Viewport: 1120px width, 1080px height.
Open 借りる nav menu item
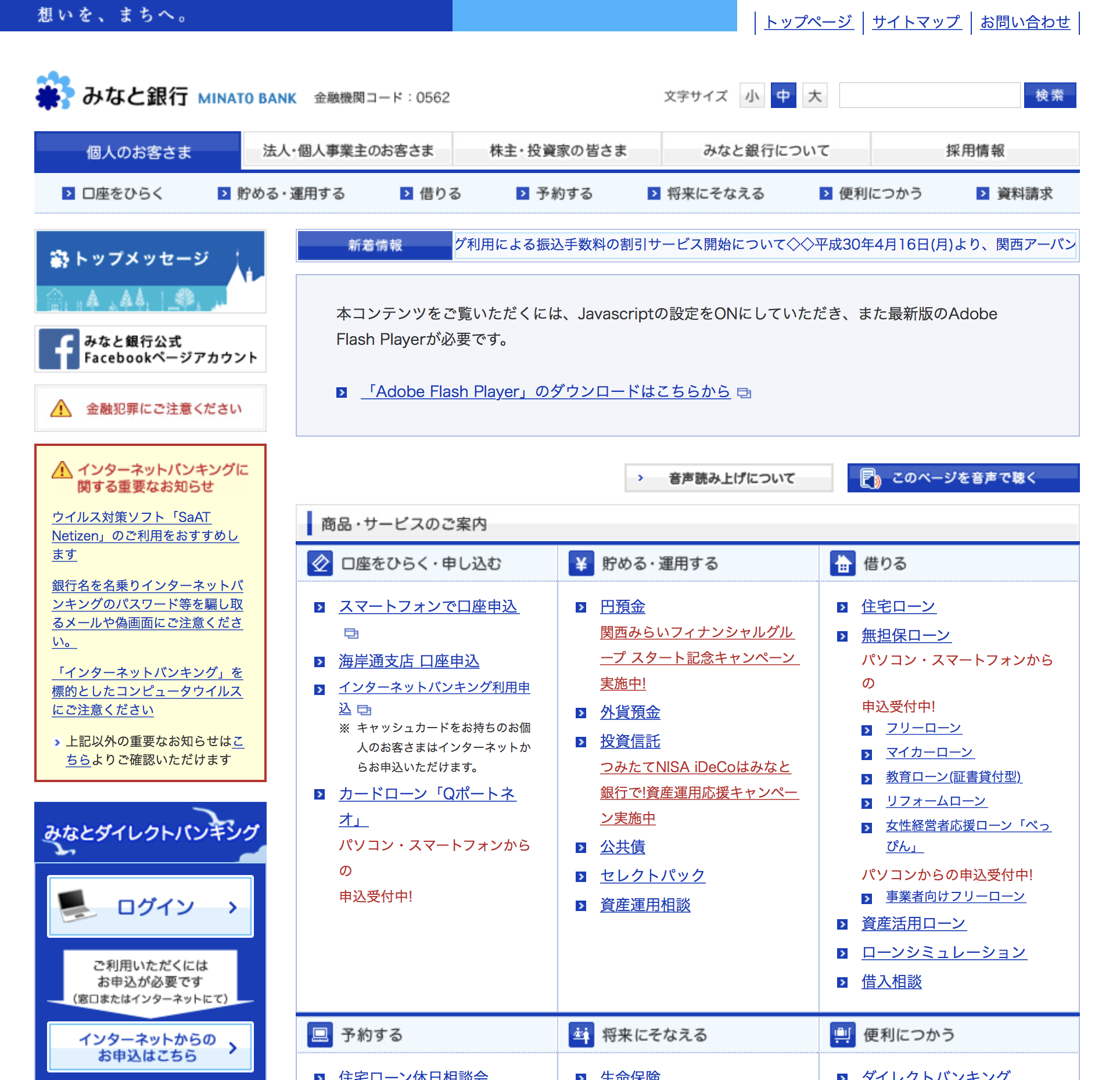(431, 193)
